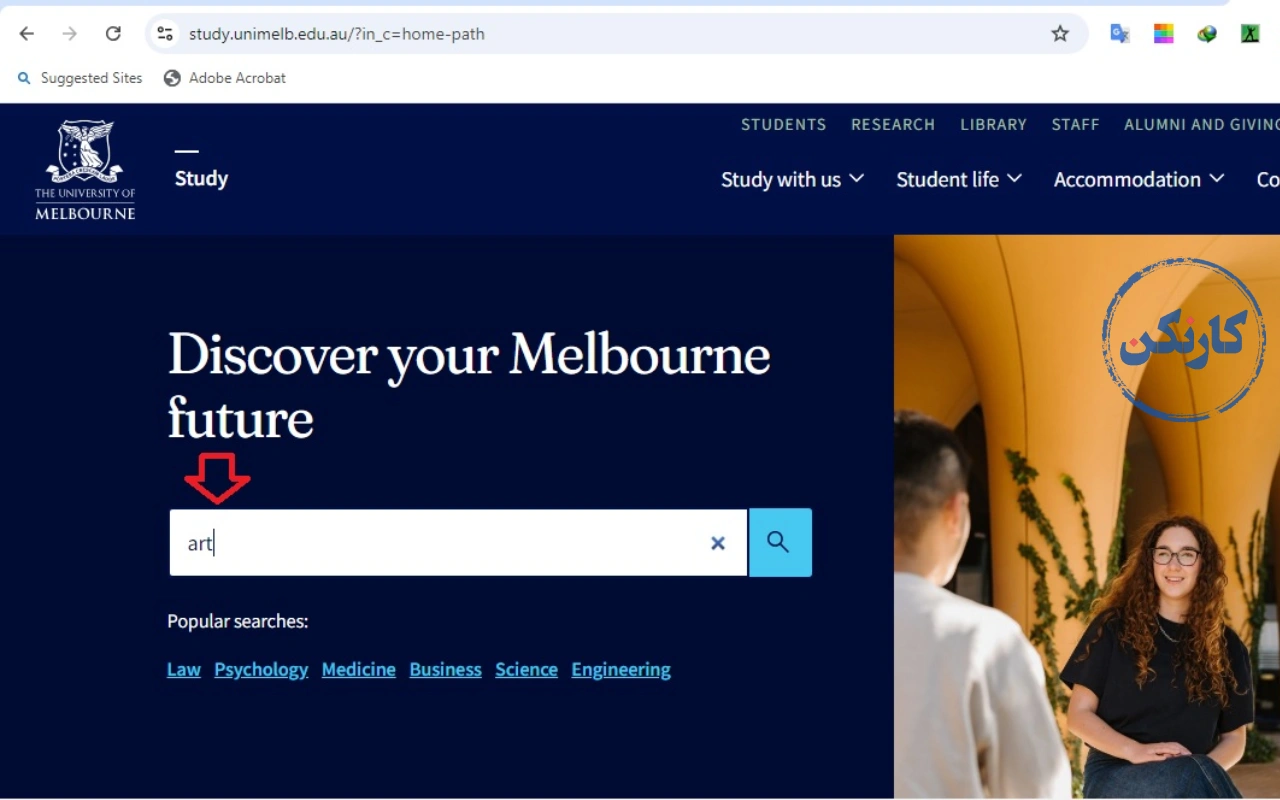The height and width of the screenshot is (800, 1280).
Task: Open Adobe Acrobat bookmark
Action: (x=225, y=78)
